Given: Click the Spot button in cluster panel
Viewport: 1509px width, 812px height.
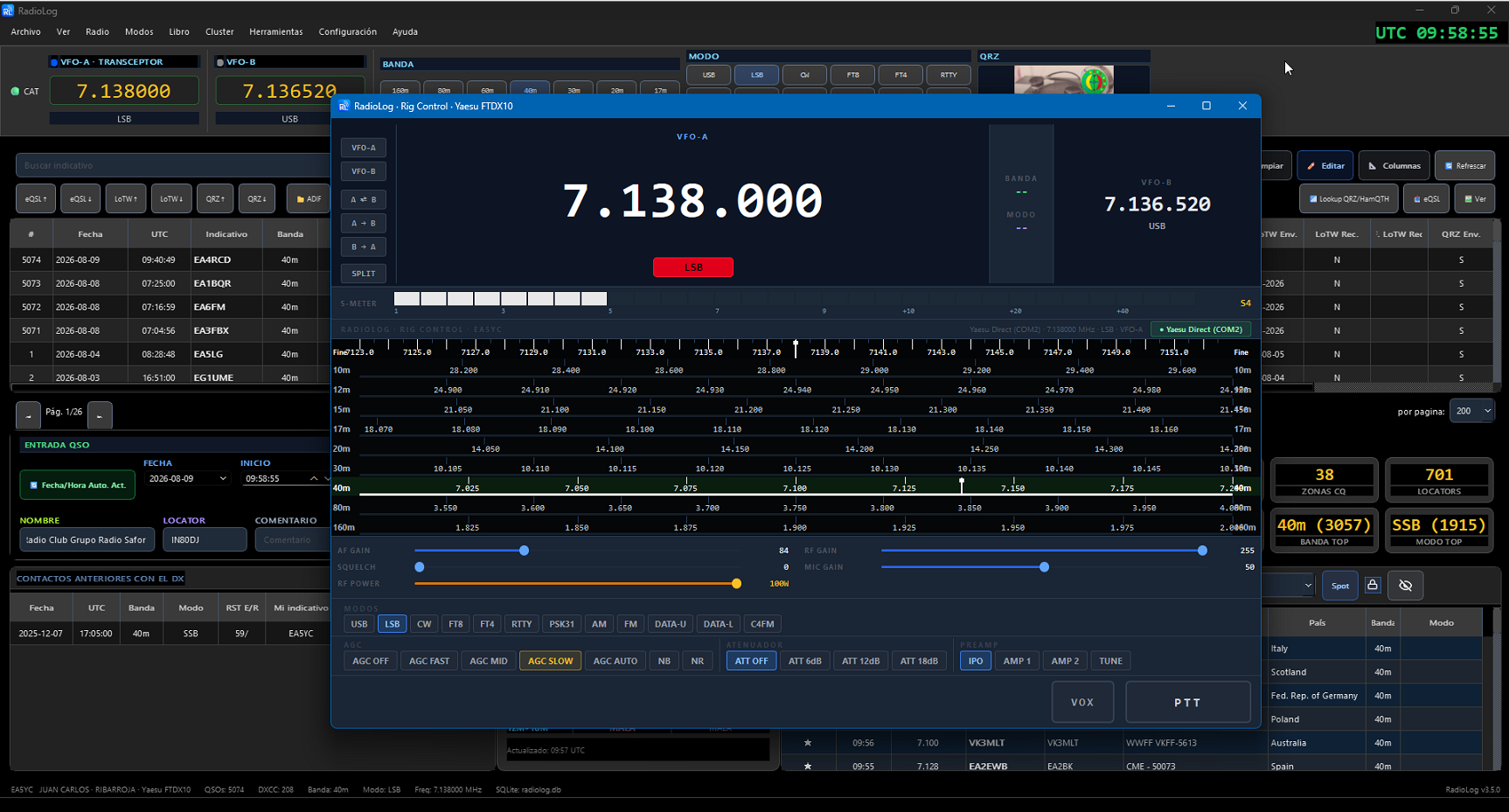Looking at the screenshot, I should point(1340,586).
